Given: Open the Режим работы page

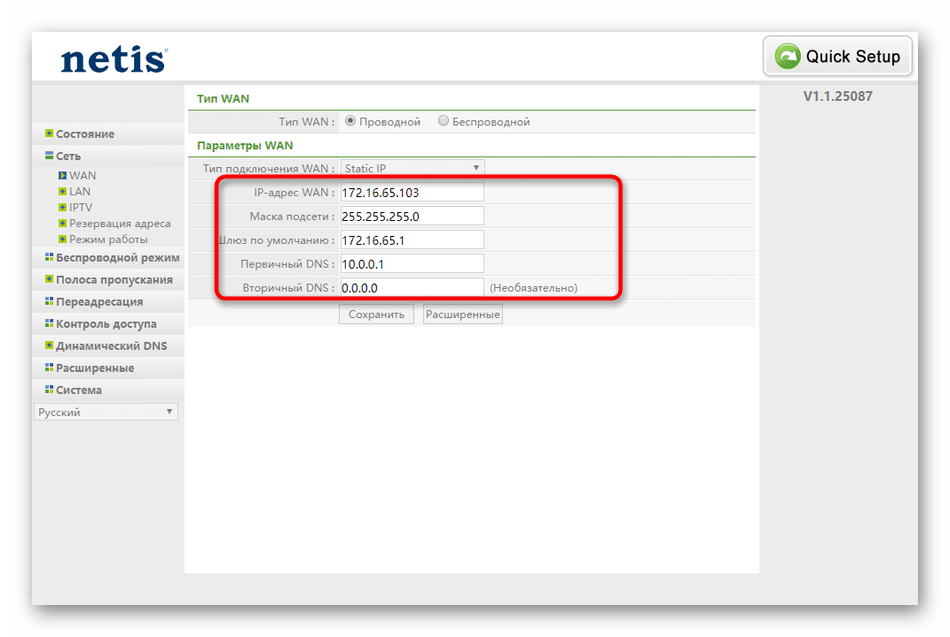Looking at the screenshot, I should coord(108,239).
